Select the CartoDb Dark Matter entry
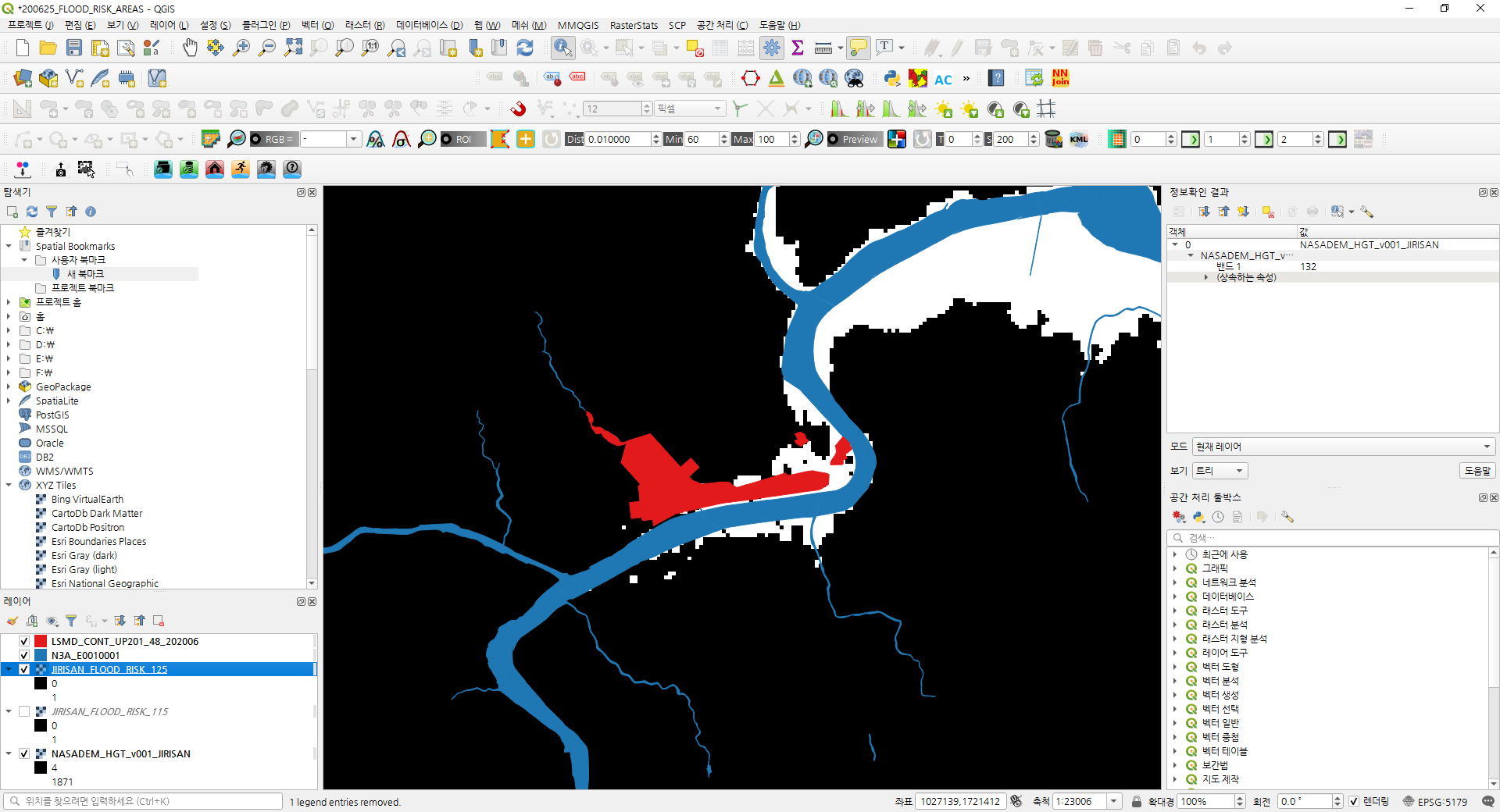Screen dimensions: 1500x812 click(97, 513)
